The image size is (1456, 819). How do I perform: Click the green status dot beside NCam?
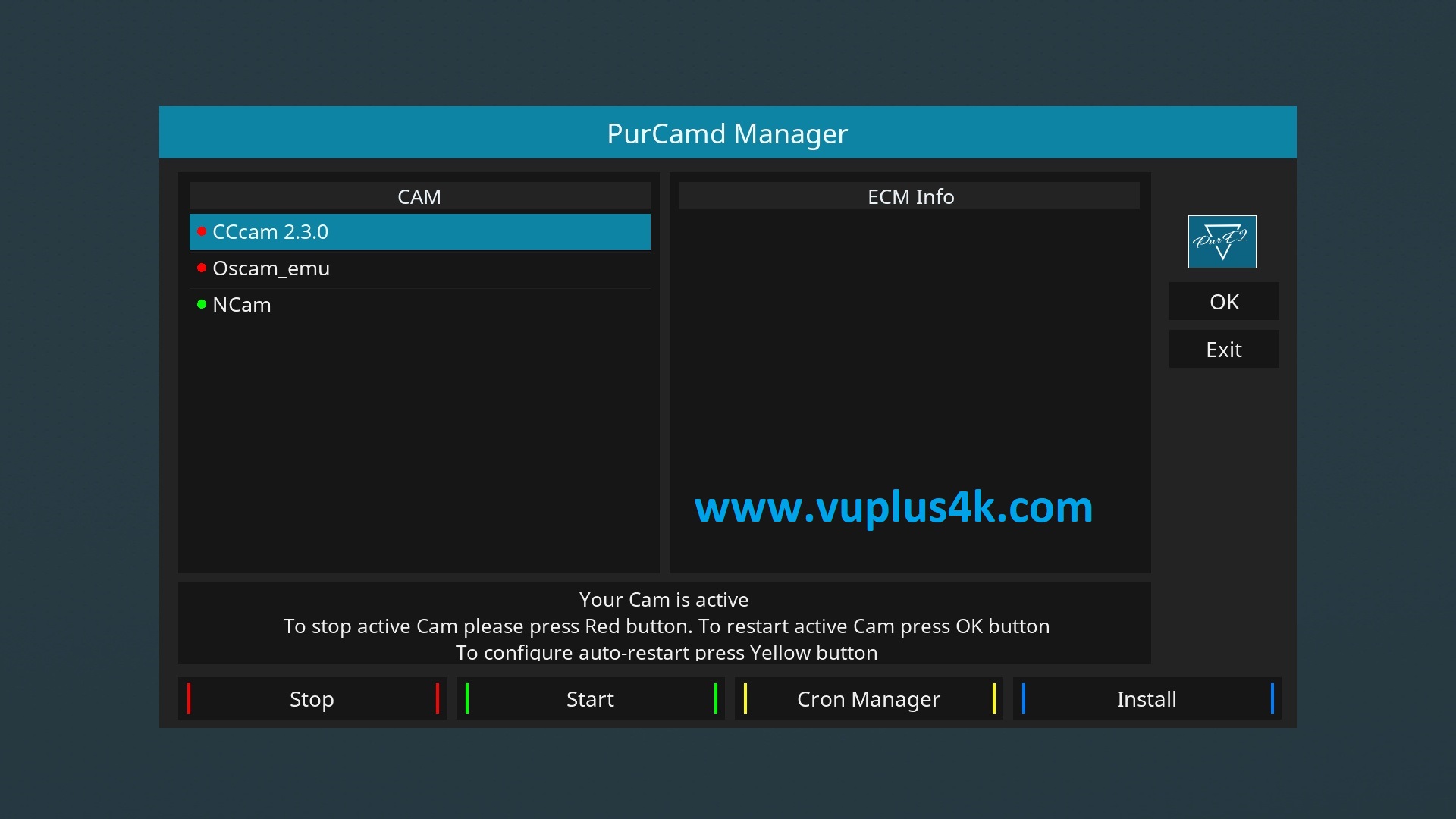pyautogui.click(x=202, y=304)
